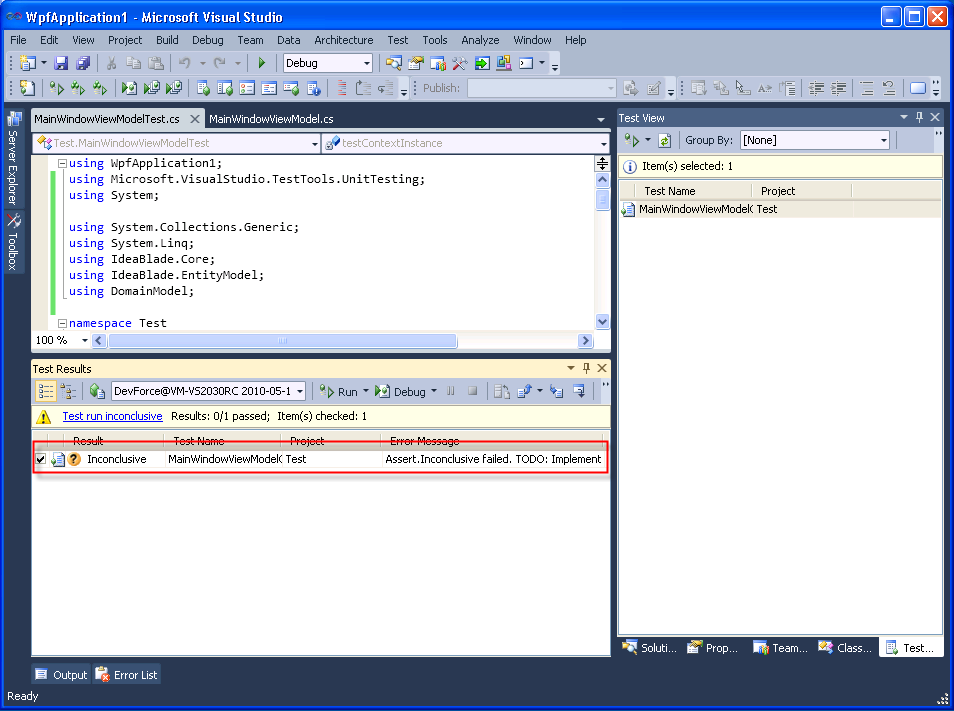Image resolution: width=954 pixels, height=711 pixels.
Task: Click the New Test icon in test toolbar
Action: (x=27, y=88)
